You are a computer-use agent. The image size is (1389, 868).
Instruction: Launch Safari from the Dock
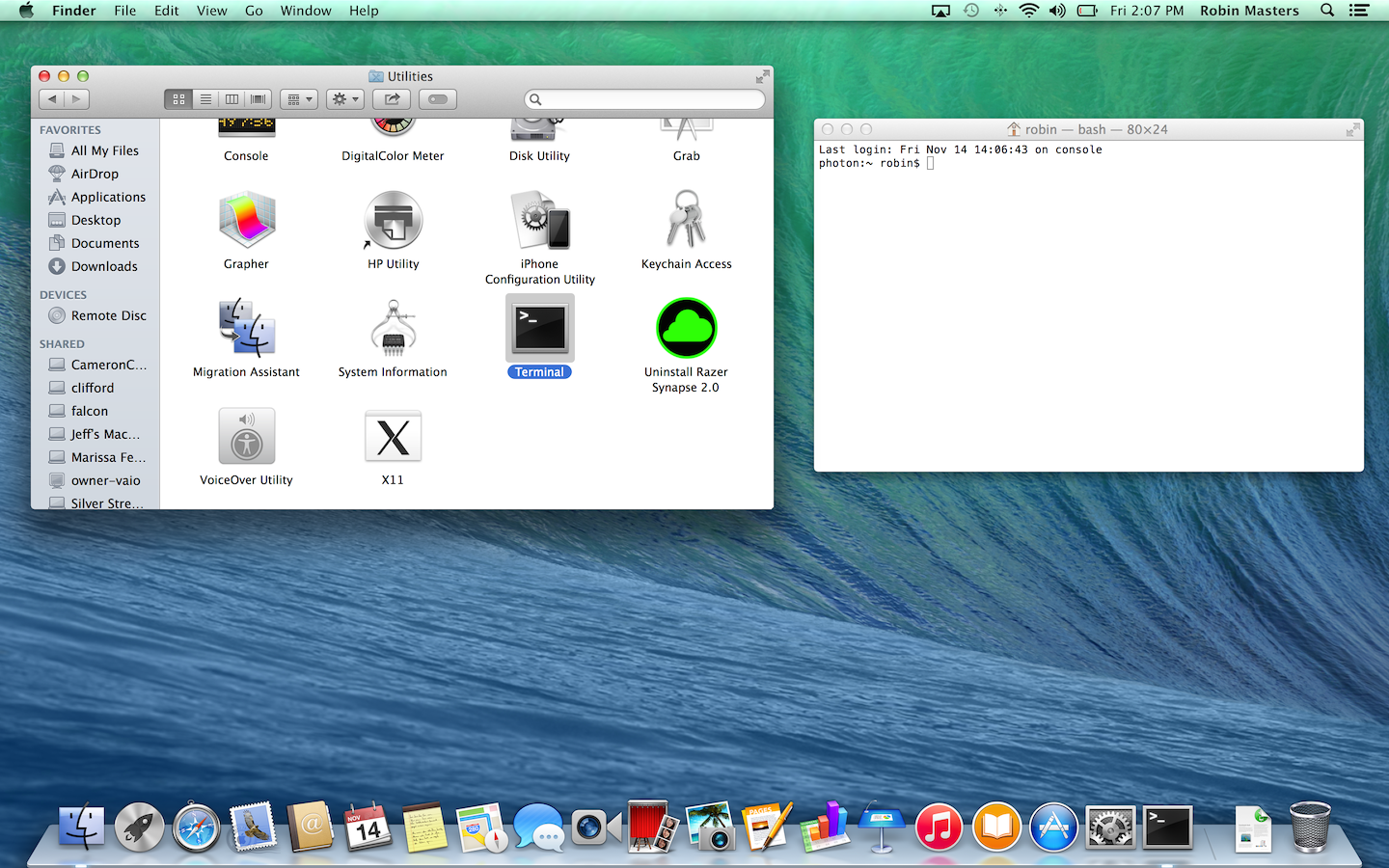click(197, 827)
